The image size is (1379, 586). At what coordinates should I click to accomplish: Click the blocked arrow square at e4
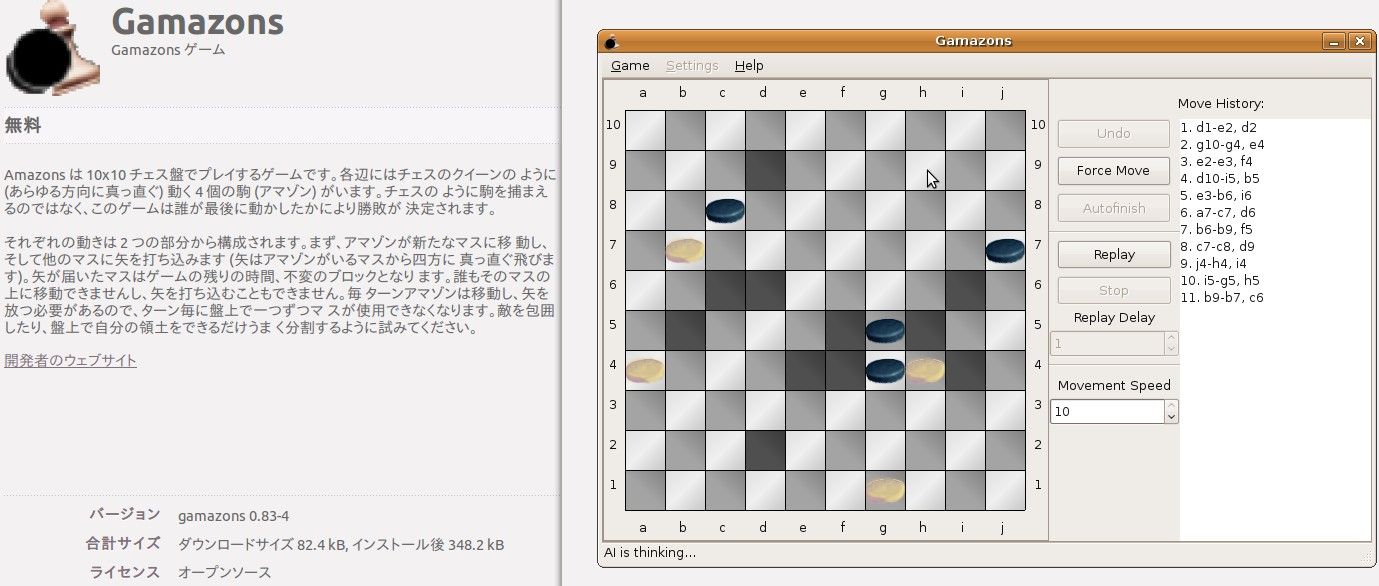click(x=805, y=370)
